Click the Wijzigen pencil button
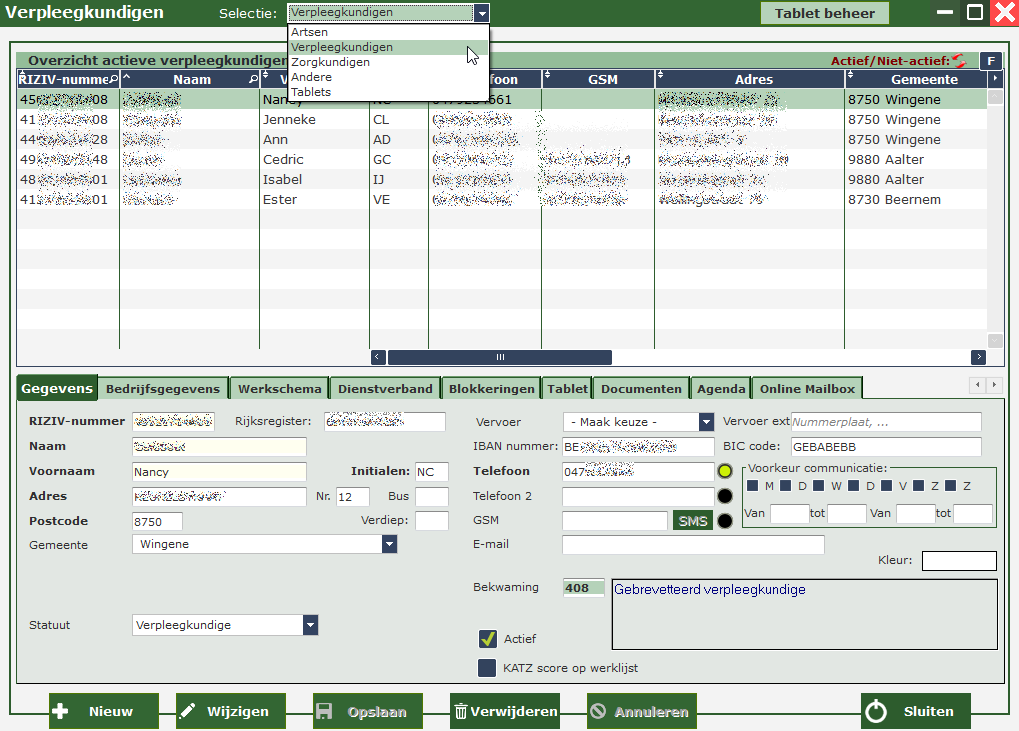The image size is (1019, 731). pos(230,711)
